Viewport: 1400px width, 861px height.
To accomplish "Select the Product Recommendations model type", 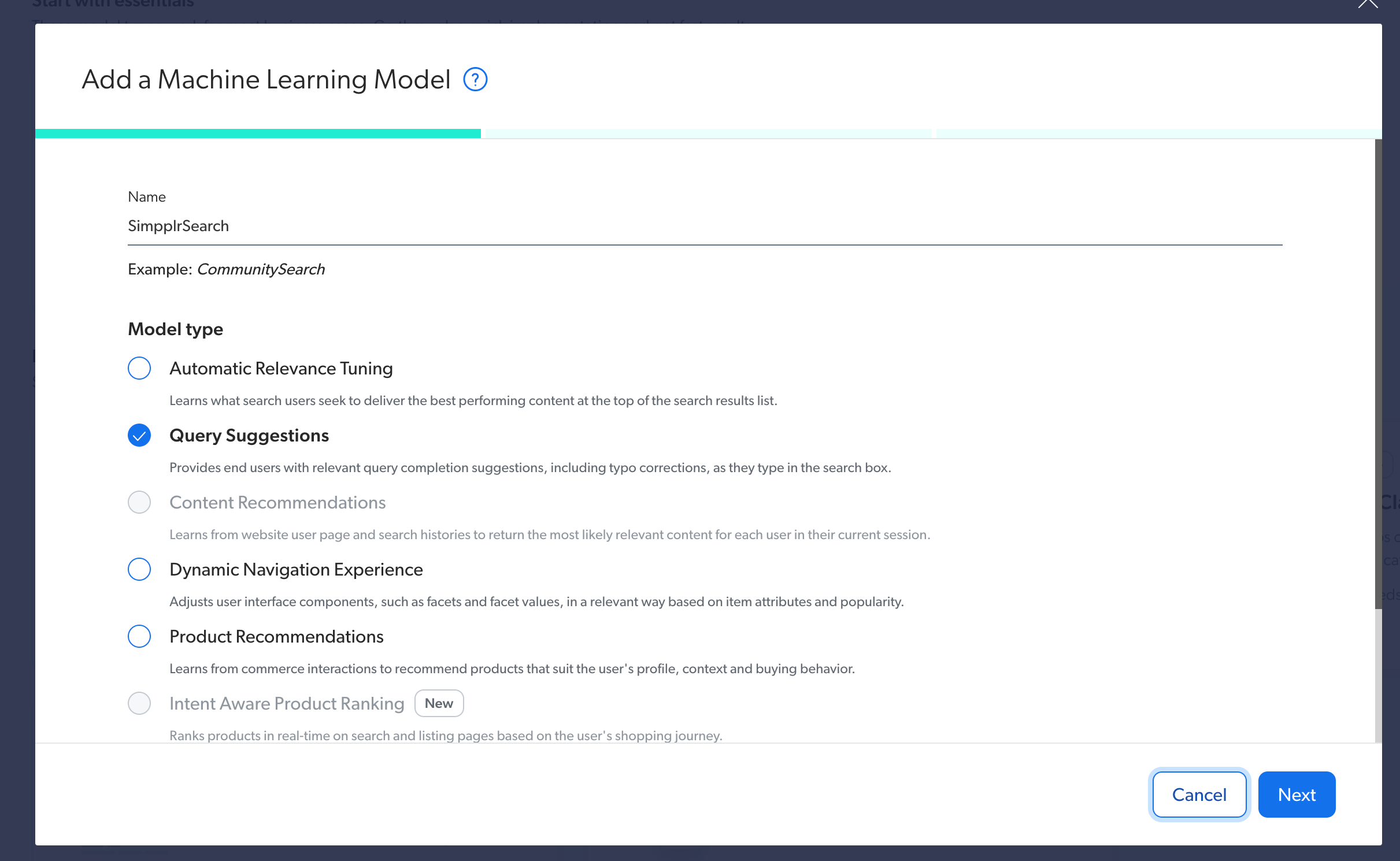I will 139,636.
